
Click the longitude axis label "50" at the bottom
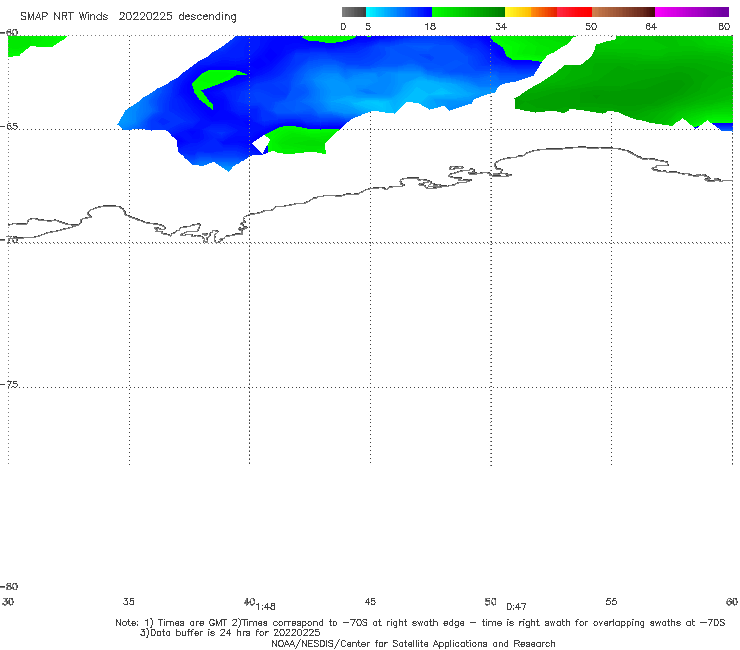pyautogui.click(x=490, y=602)
